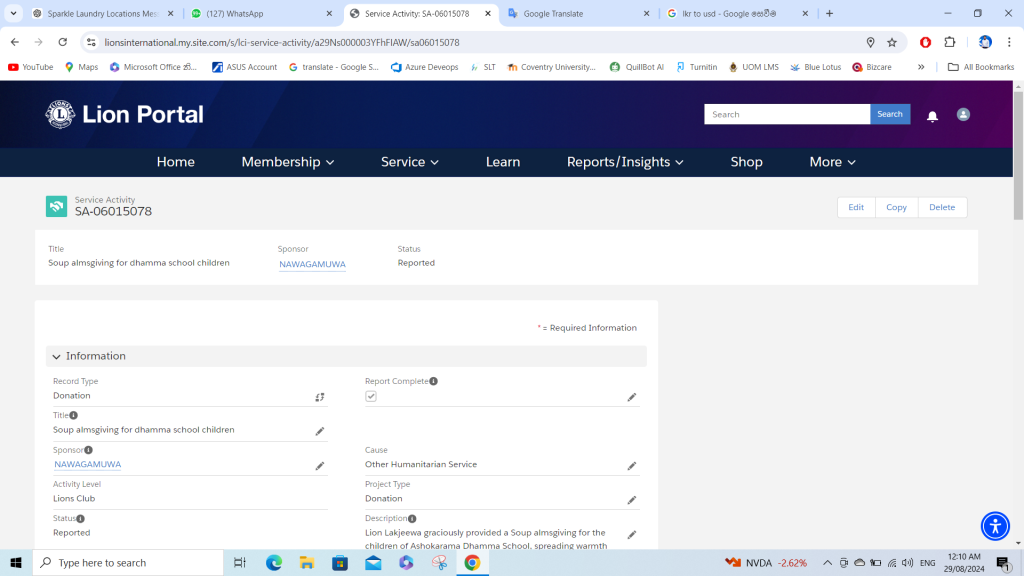The height and width of the screenshot is (576, 1024).
Task: Click the Search button
Action: pos(889,114)
